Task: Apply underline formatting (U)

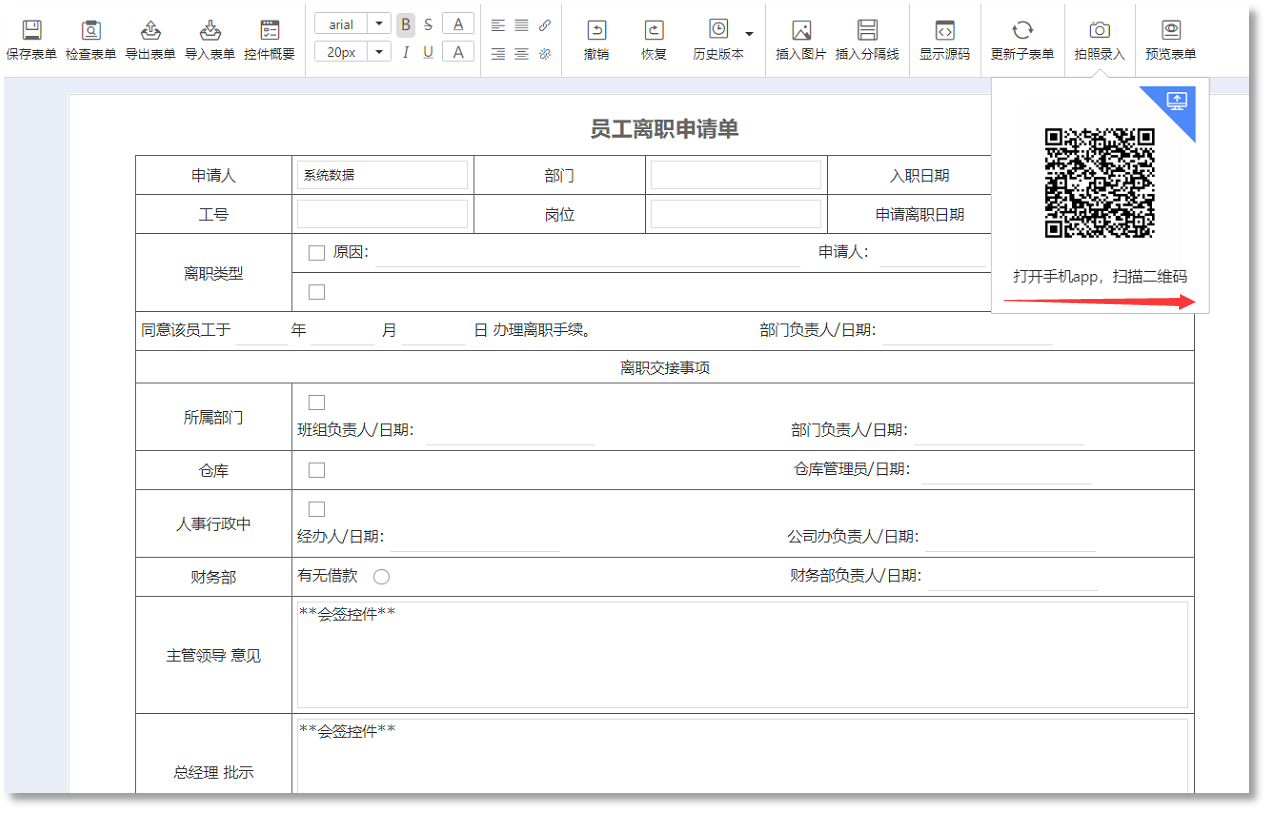Action: [x=428, y=52]
